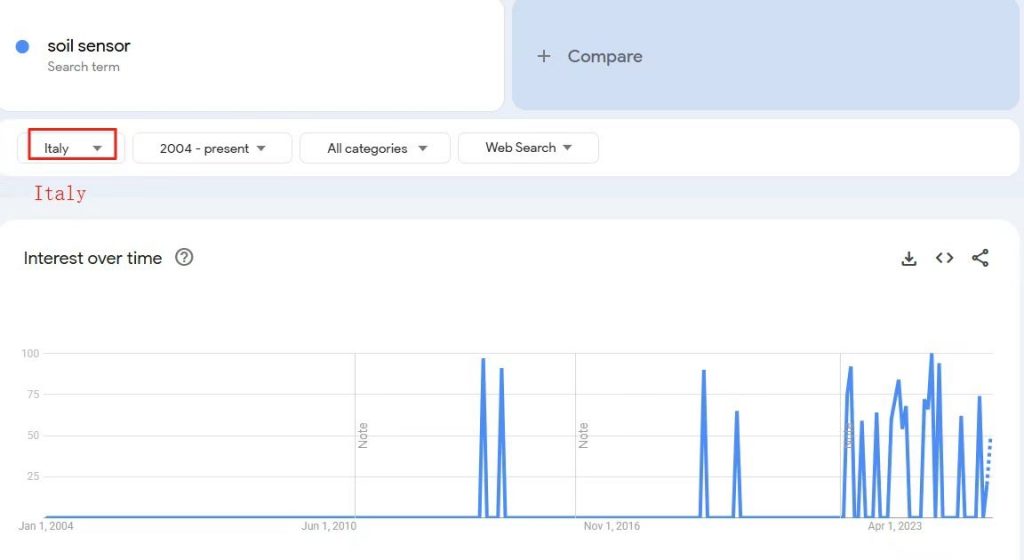This screenshot has width=1024, height=560.
Task: Click the Interest over time heading
Action: tap(93, 258)
